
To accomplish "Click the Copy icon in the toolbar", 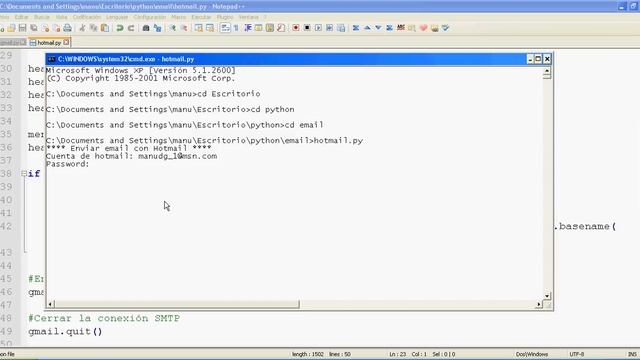I will pyautogui.click(x=93, y=28).
